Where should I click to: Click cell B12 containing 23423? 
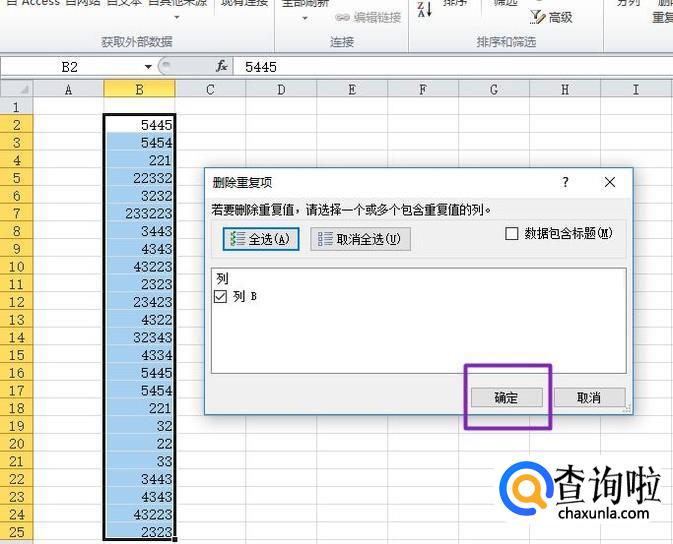pos(139,301)
